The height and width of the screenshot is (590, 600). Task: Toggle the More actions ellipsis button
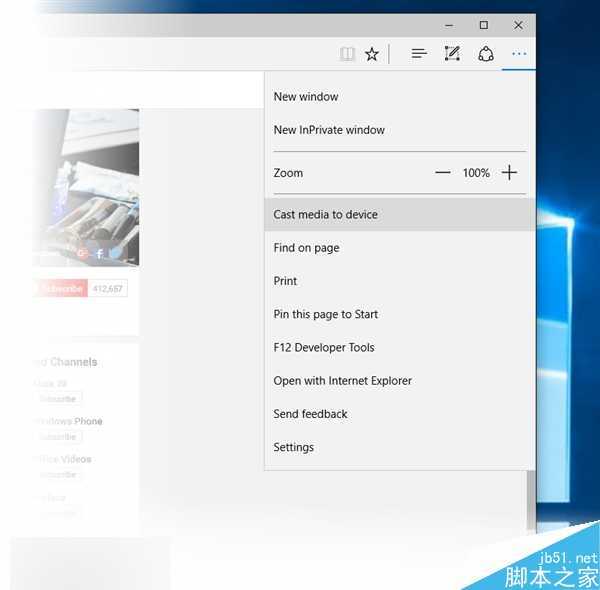click(519, 54)
